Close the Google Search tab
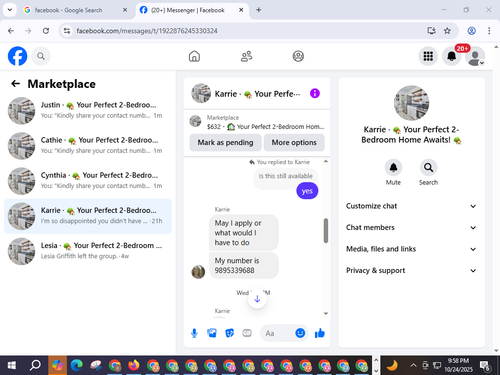500x375 pixels. (125, 10)
